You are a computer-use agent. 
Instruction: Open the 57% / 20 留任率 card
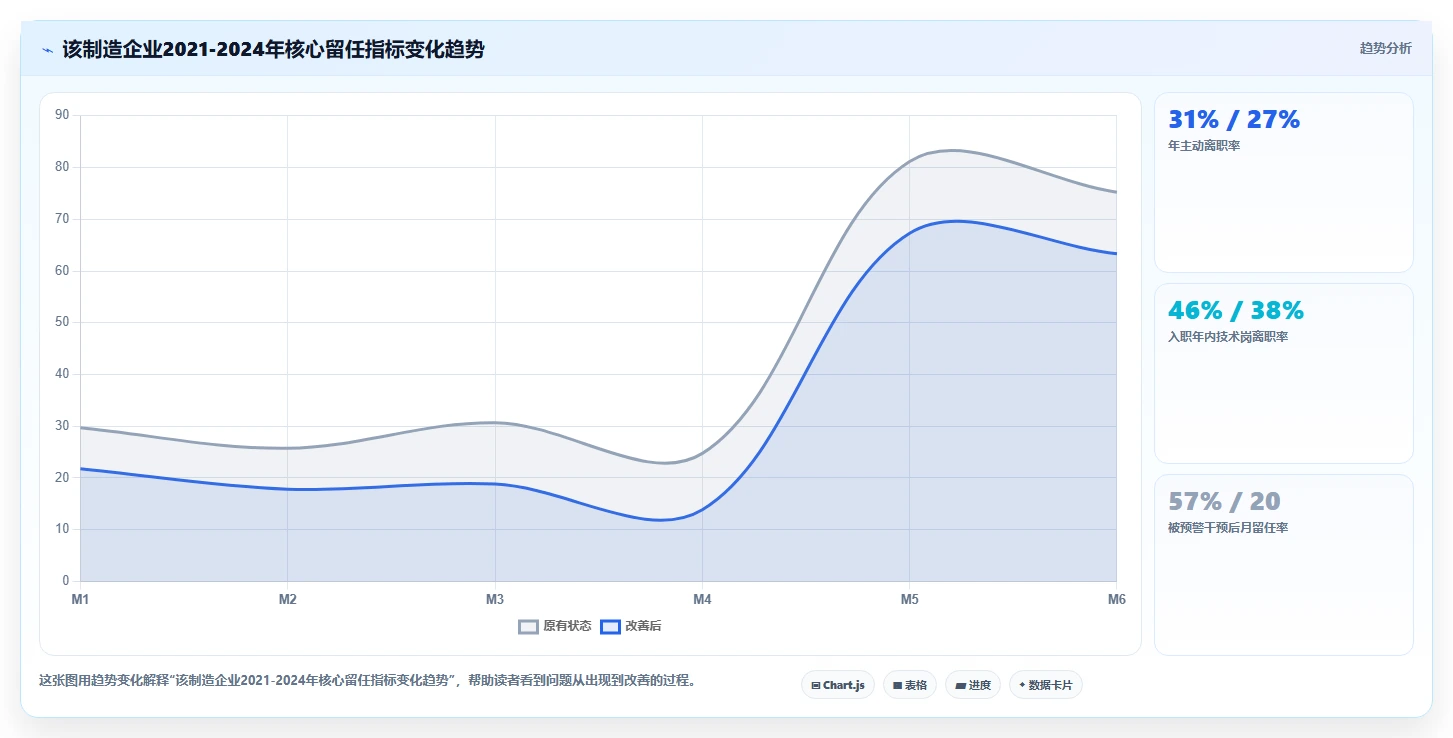coord(1284,564)
